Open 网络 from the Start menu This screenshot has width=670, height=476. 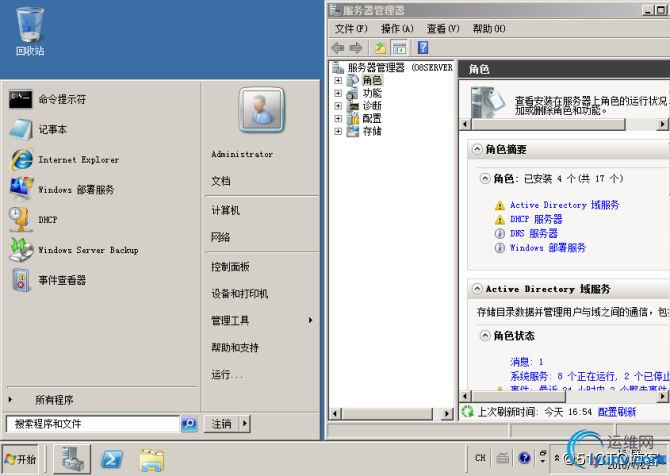point(221,237)
